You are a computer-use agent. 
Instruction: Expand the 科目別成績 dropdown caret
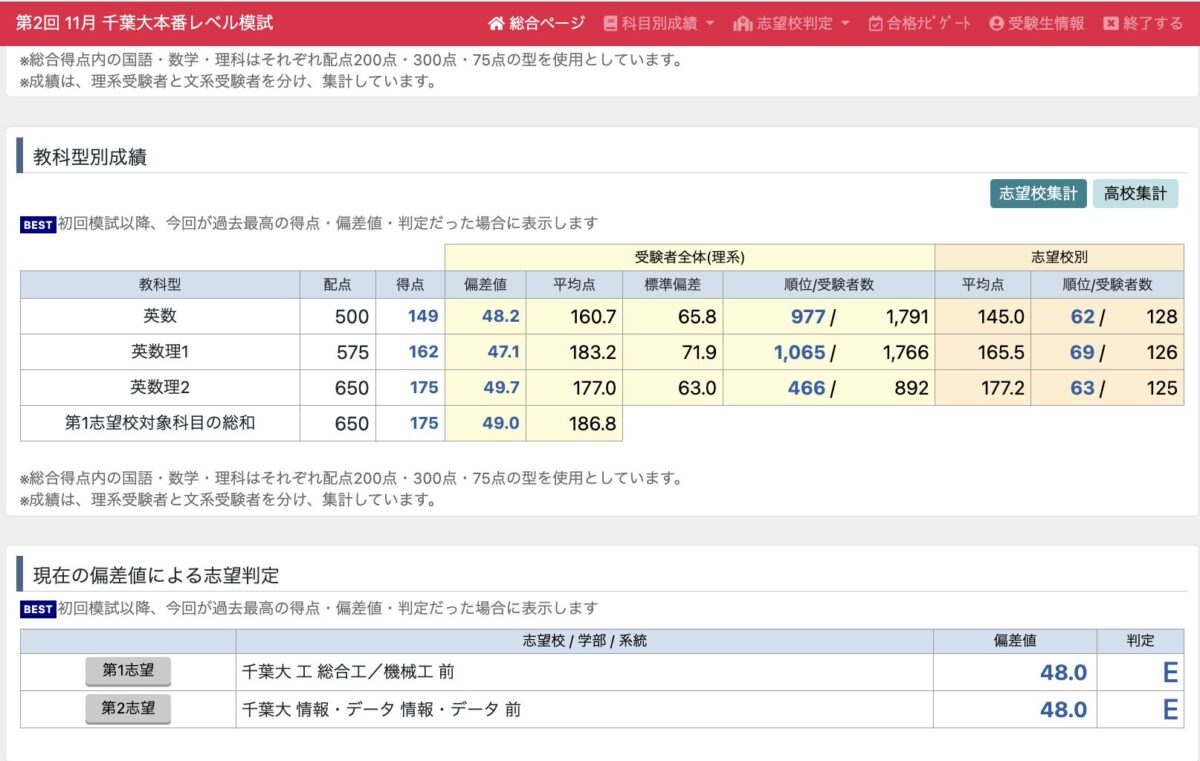tap(710, 23)
